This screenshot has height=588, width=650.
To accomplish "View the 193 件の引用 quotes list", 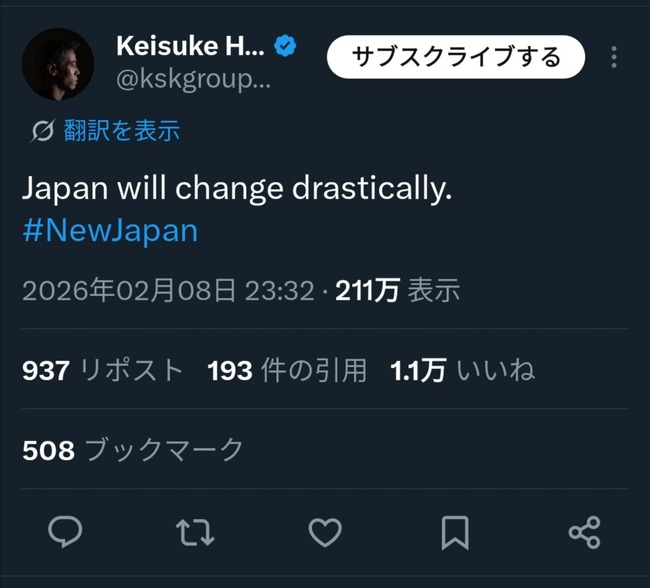I will tap(287, 370).
